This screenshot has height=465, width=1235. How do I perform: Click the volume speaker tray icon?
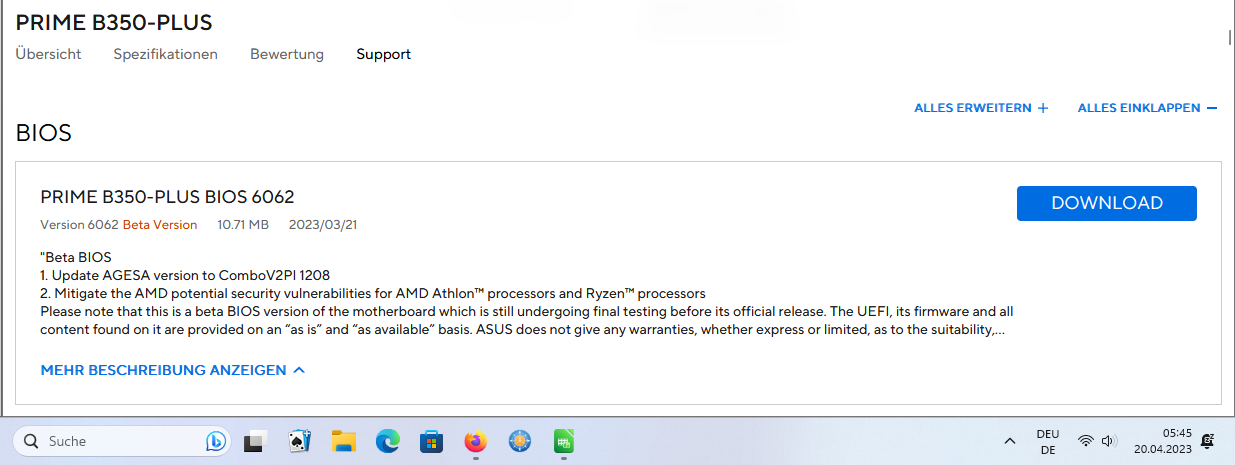tap(1108, 441)
